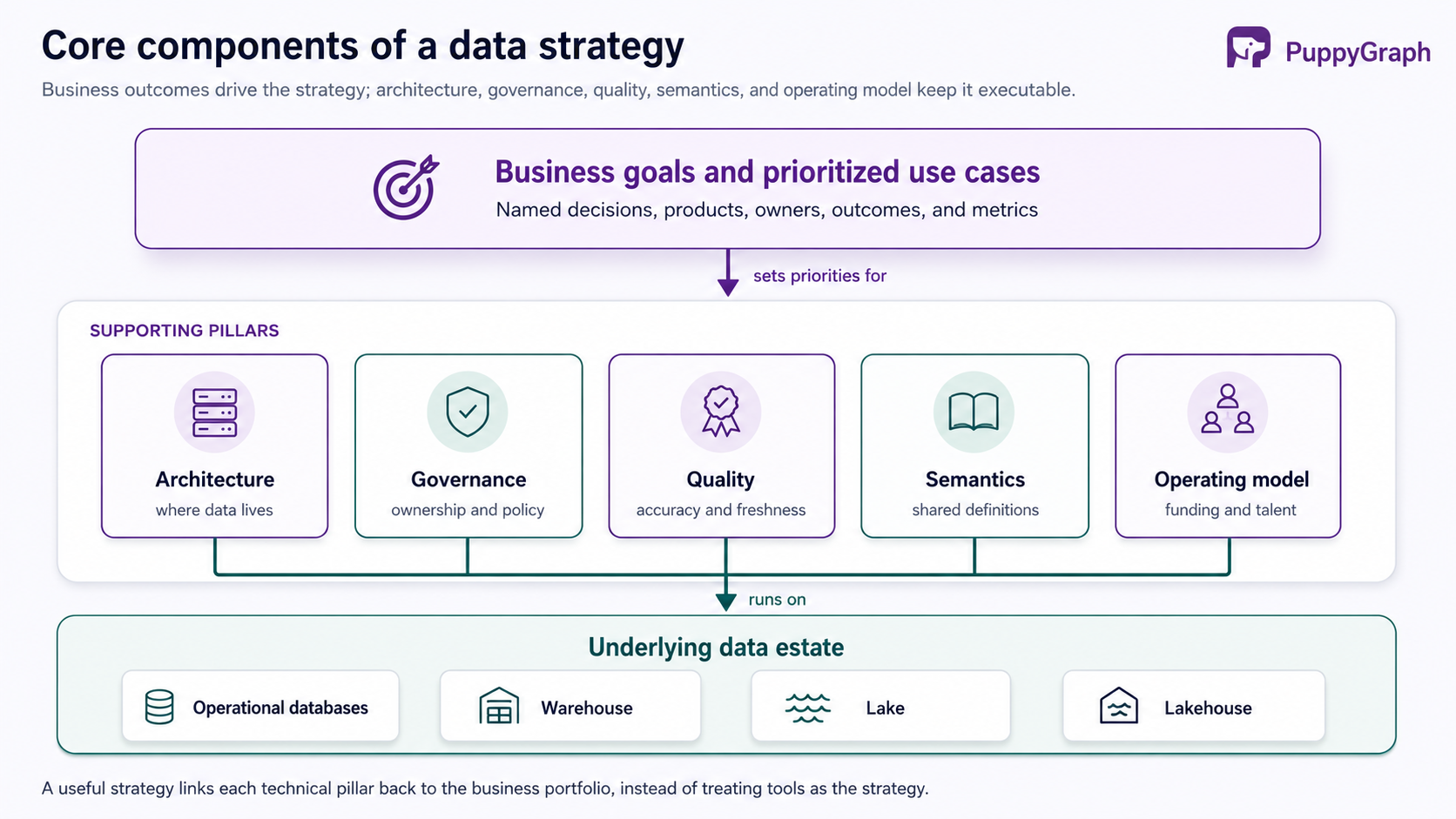
Task: Click the target bullseye icon
Action: 406,187
